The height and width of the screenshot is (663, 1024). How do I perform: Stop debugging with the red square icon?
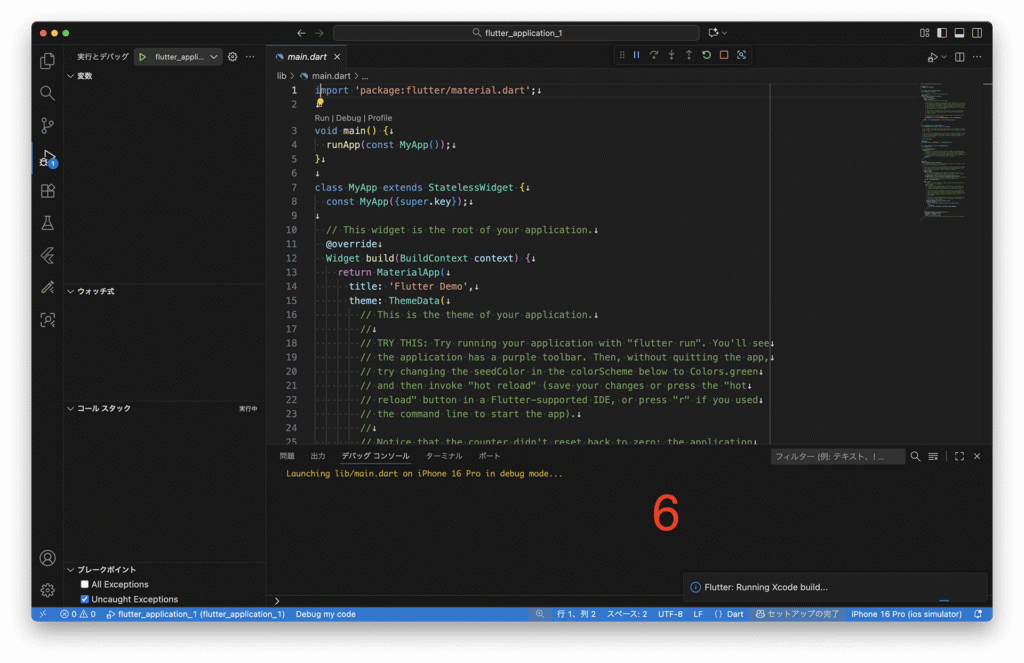tap(724, 55)
